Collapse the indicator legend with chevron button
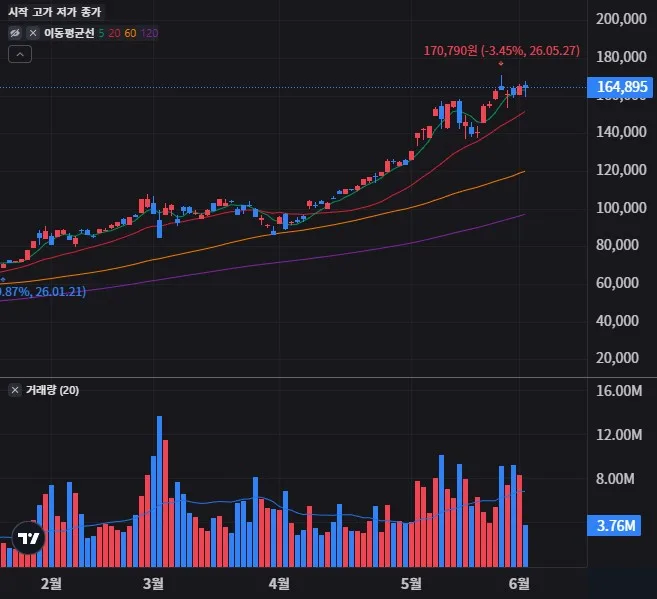Viewport: 657px width, 599px height. pyautogui.click(x=20, y=54)
